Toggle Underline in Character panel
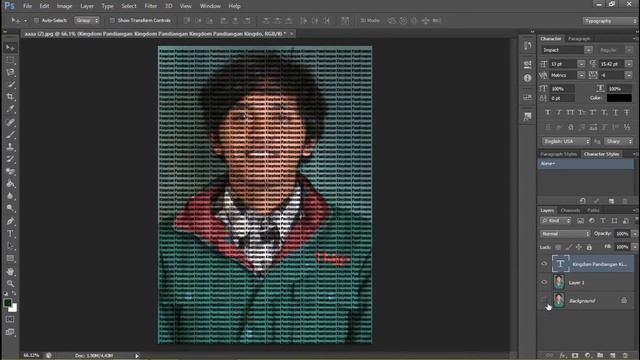Image resolution: width=640 pixels, height=360 pixels. [616, 113]
